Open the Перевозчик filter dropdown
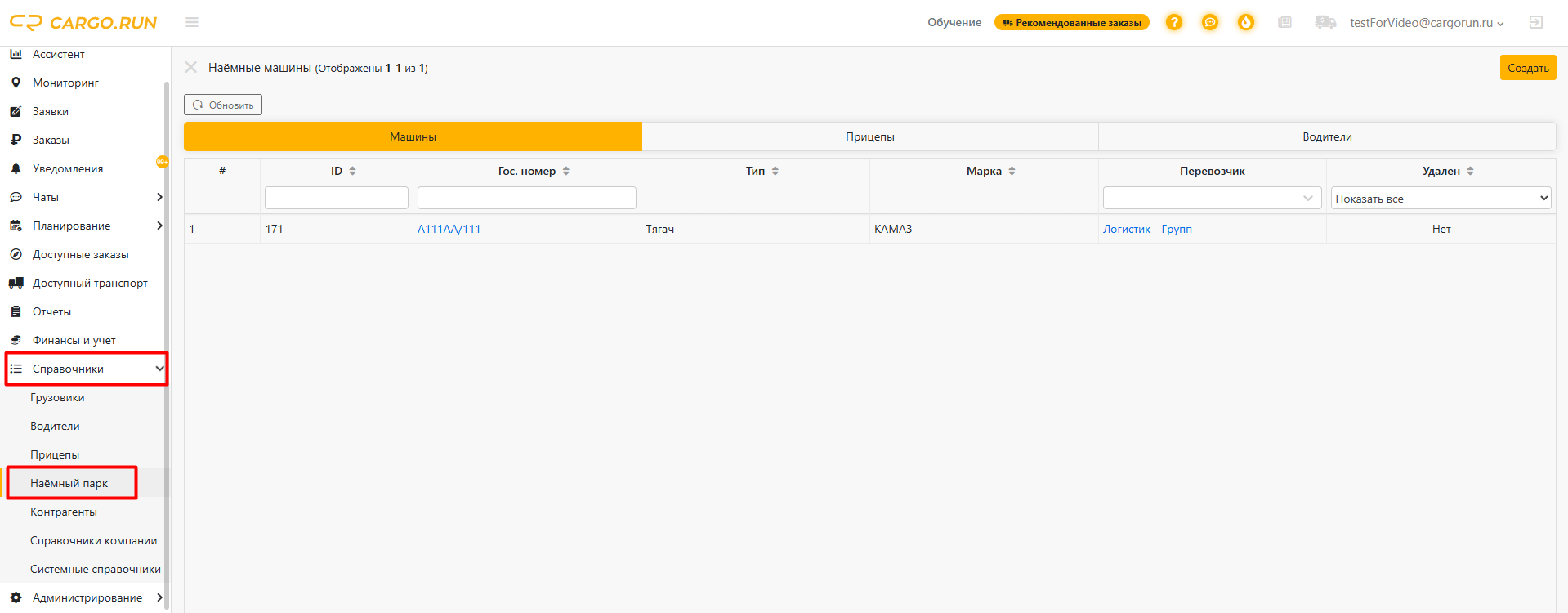Viewport: 1568px width, 613px height. [1212, 198]
